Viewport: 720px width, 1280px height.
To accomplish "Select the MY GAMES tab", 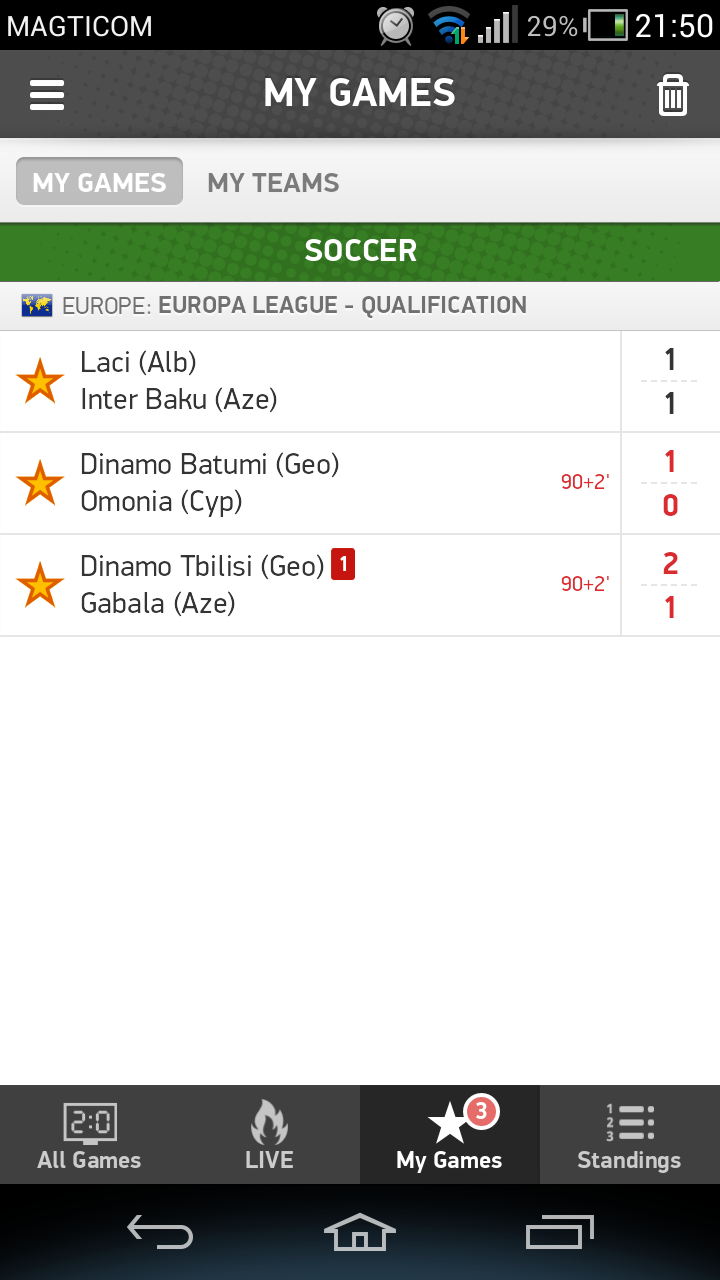I will point(99,182).
